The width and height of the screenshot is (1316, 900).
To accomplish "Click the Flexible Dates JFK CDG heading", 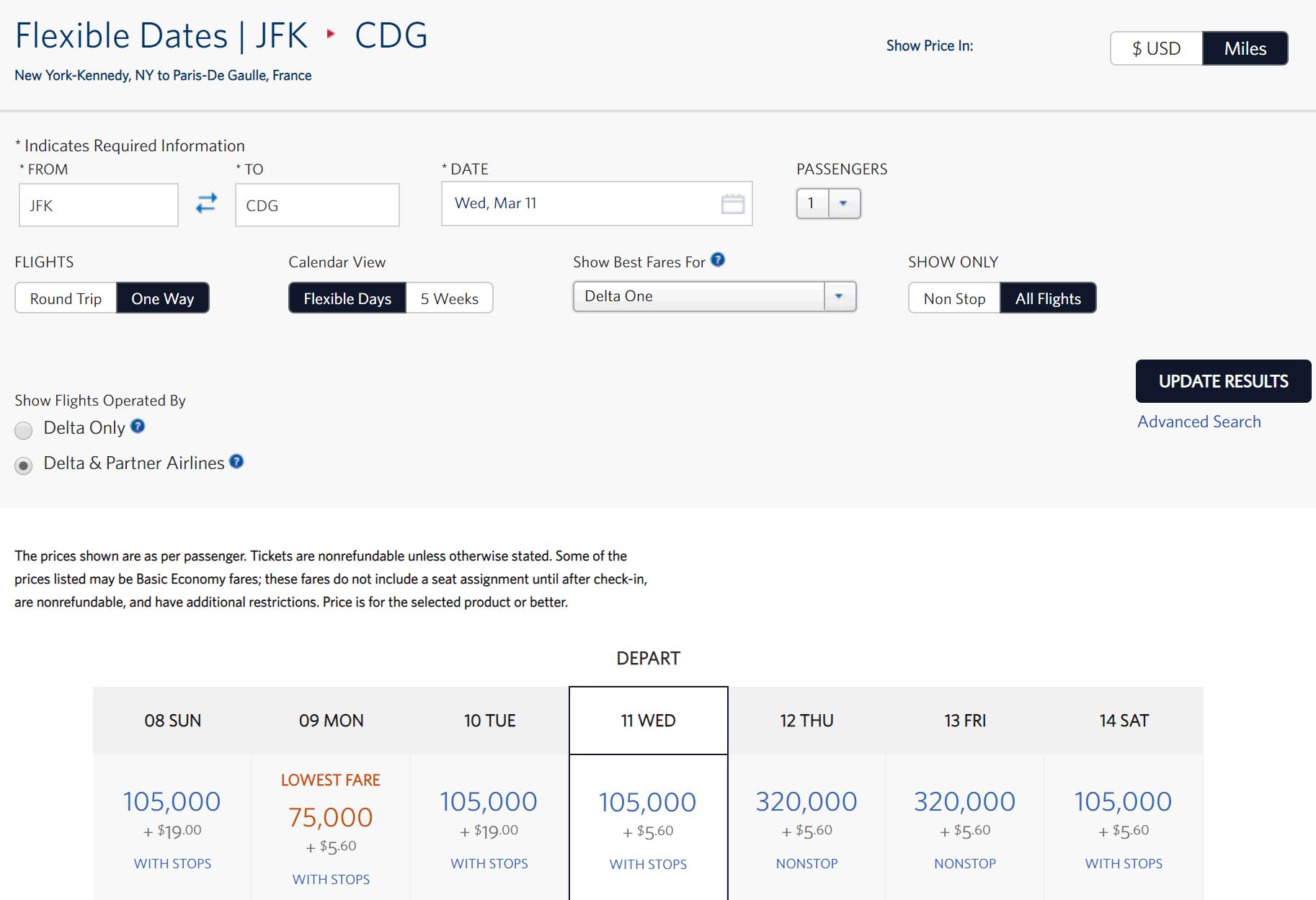I will click(221, 35).
